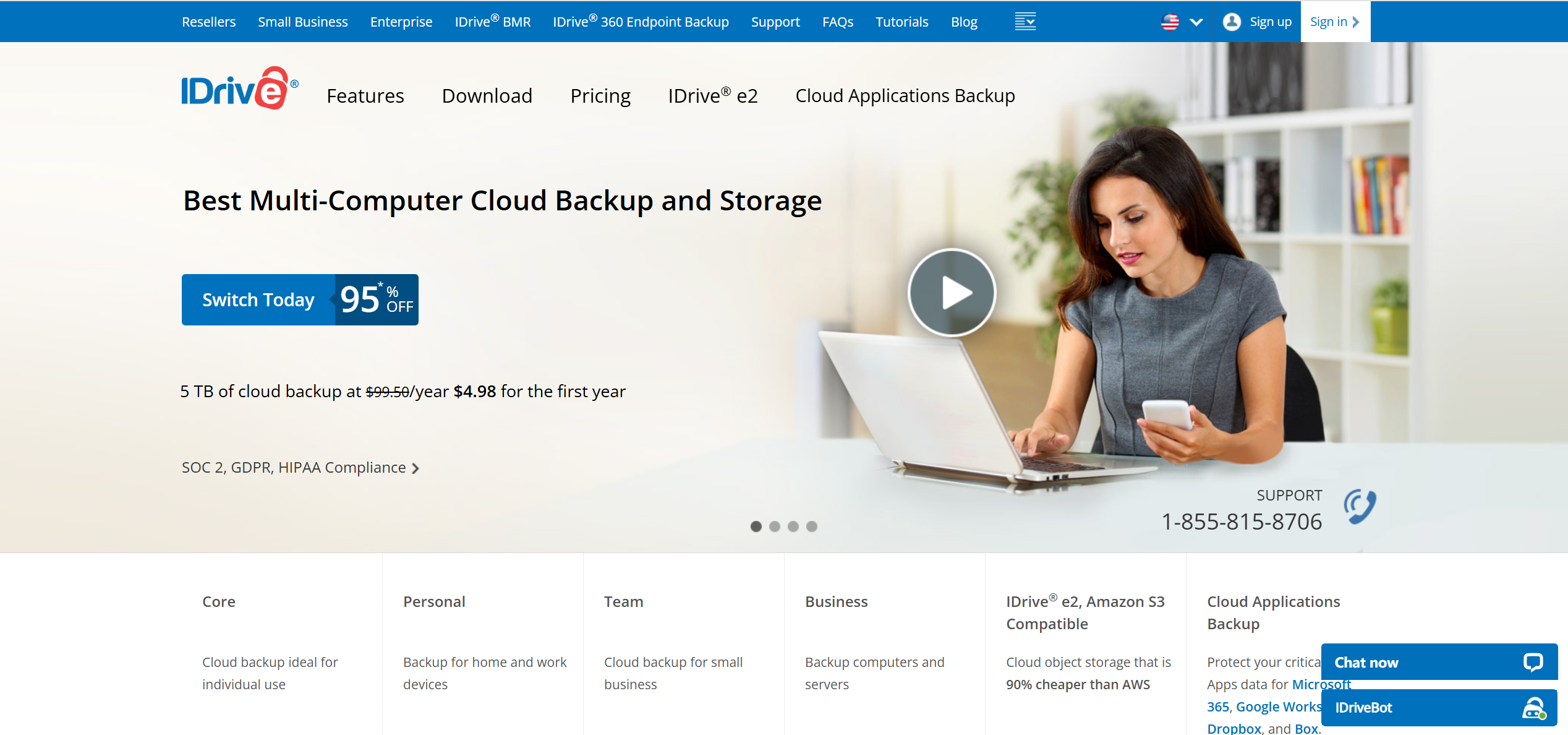Viewport: 1568px width, 735px height.
Task: Select the fourth carousel dot
Action: [812, 527]
